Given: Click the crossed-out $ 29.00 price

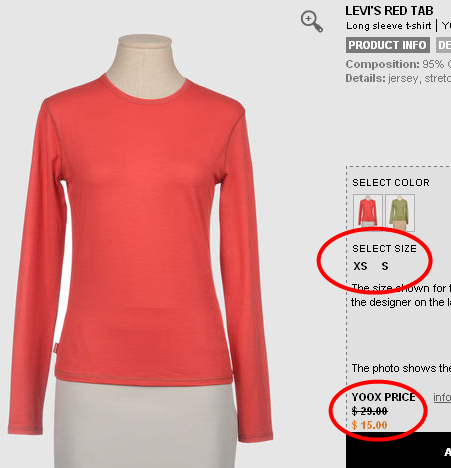Looking at the screenshot, I should [369, 411].
